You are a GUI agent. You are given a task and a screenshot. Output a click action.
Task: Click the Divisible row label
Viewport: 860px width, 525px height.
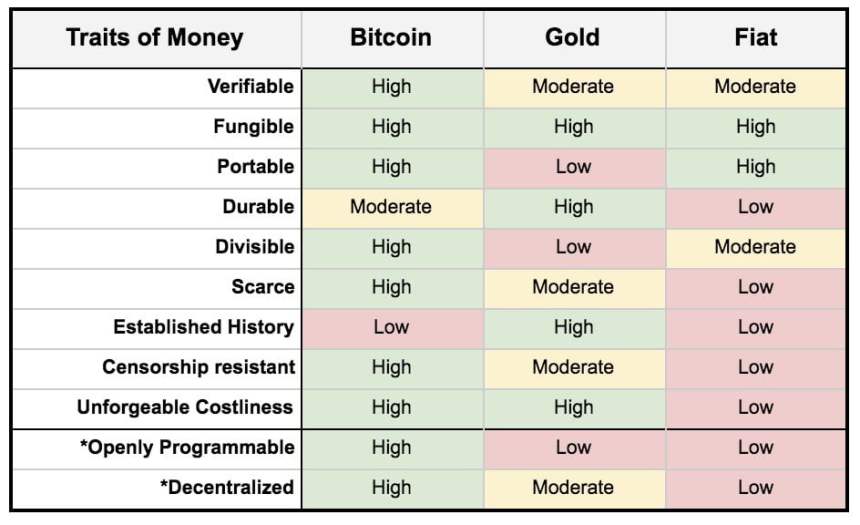click(254, 247)
